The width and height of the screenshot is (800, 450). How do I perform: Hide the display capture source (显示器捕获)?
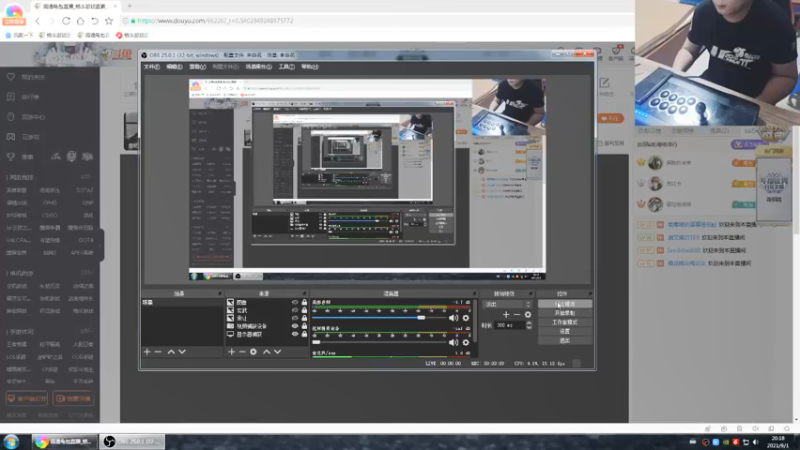(295, 334)
